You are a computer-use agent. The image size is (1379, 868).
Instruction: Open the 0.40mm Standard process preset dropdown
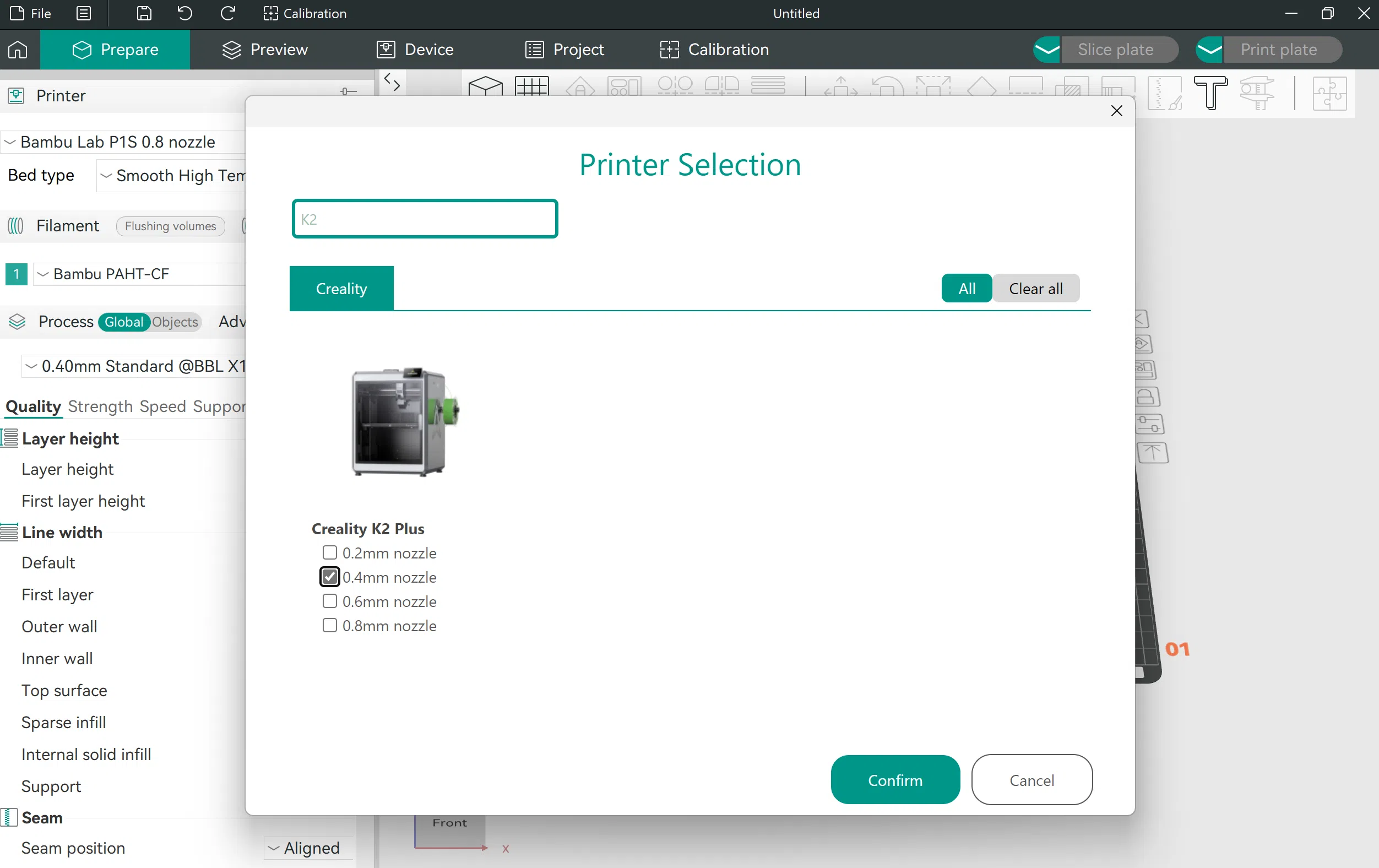133,366
